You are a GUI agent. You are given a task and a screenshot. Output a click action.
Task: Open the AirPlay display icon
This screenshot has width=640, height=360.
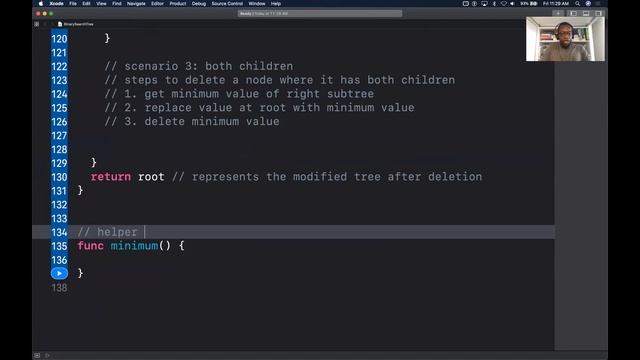point(484,4)
